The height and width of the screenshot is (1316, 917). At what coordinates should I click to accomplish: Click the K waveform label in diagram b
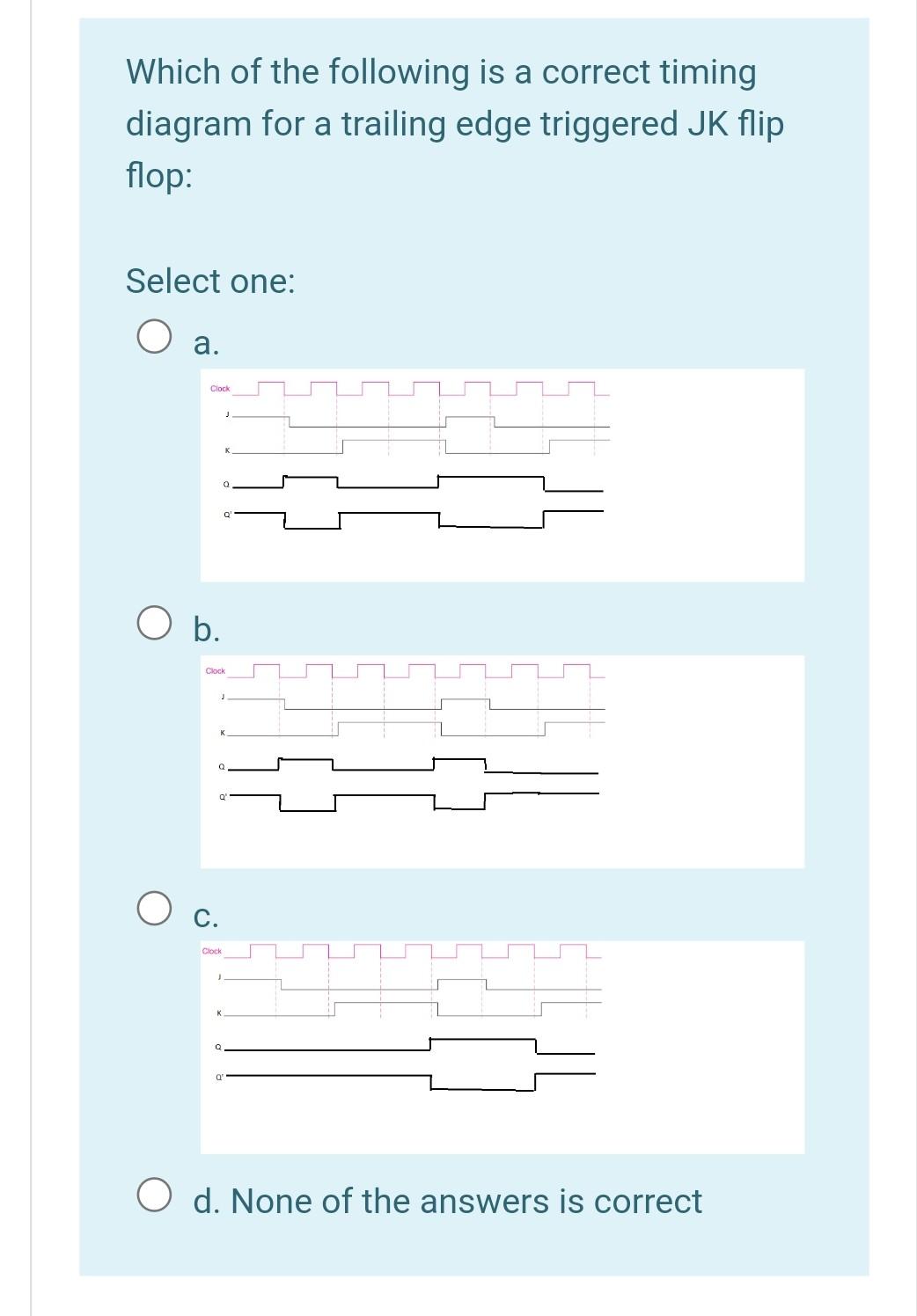coord(224,731)
